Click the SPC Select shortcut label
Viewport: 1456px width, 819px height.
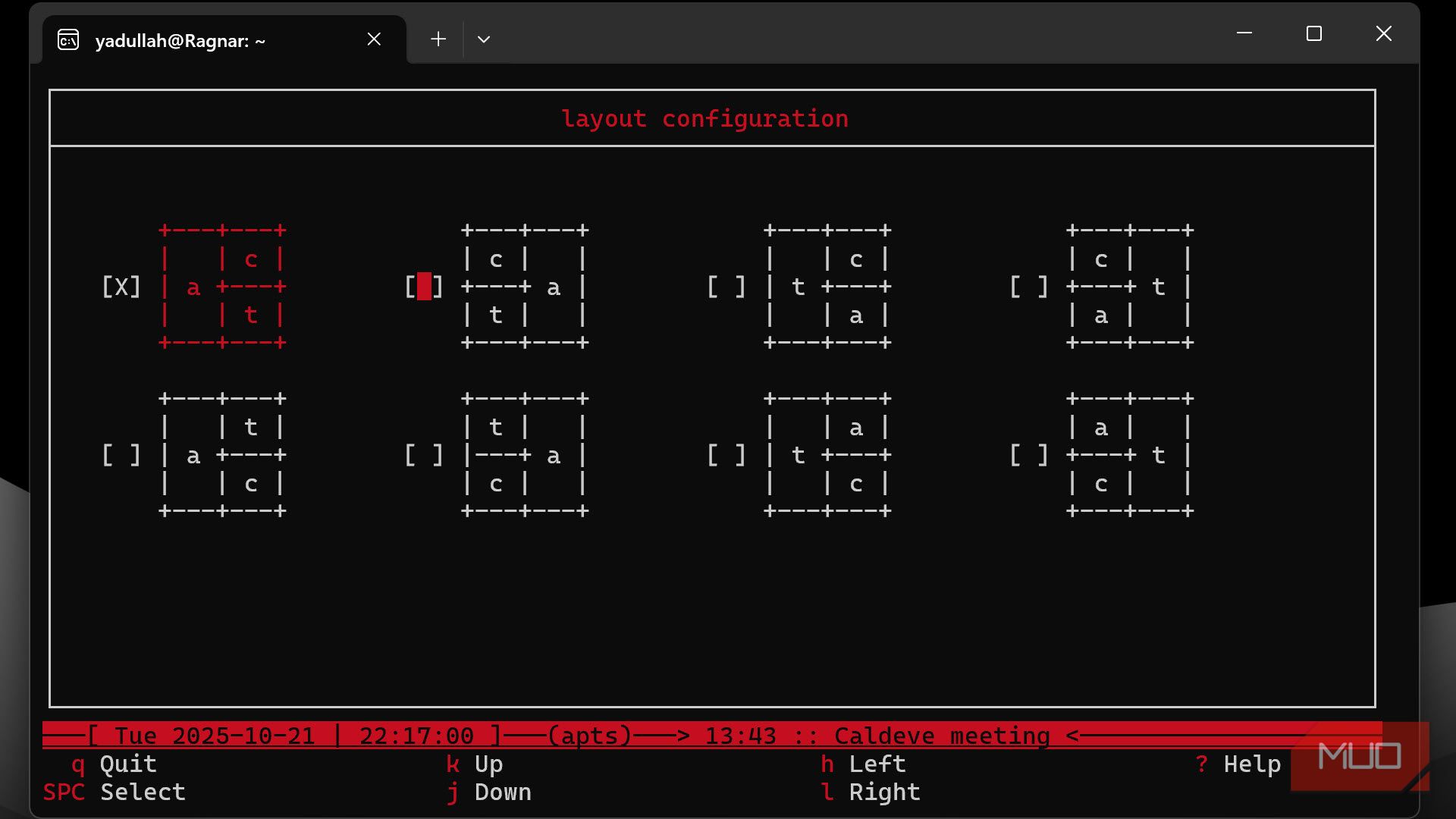click(114, 792)
